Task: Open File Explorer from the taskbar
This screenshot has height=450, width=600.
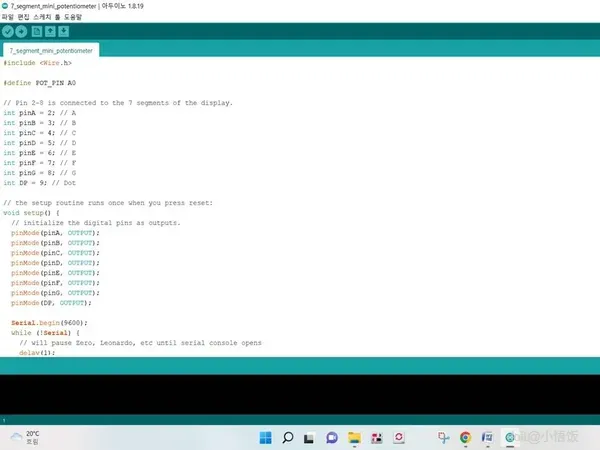Action: click(354, 437)
